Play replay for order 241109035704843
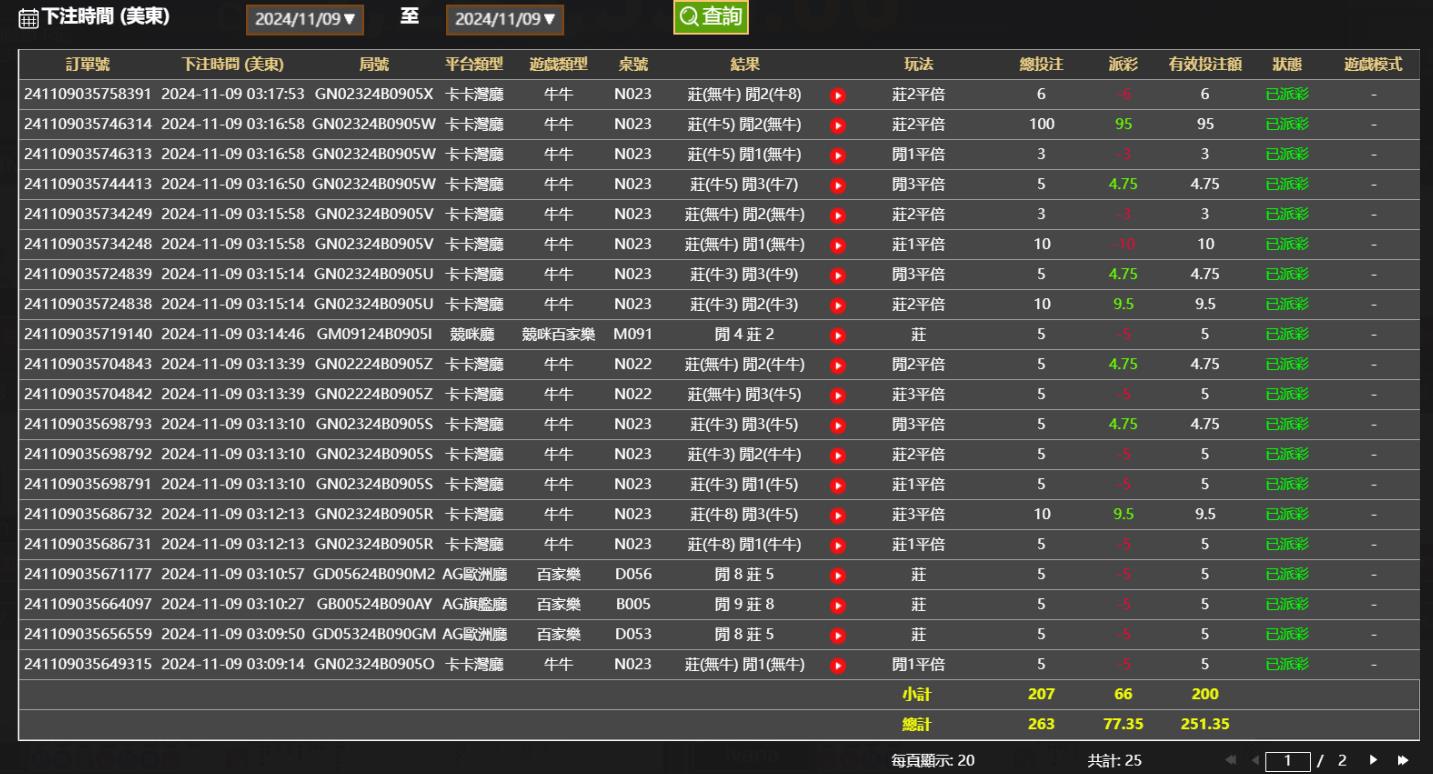The height and width of the screenshot is (774, 1433). 838,365
